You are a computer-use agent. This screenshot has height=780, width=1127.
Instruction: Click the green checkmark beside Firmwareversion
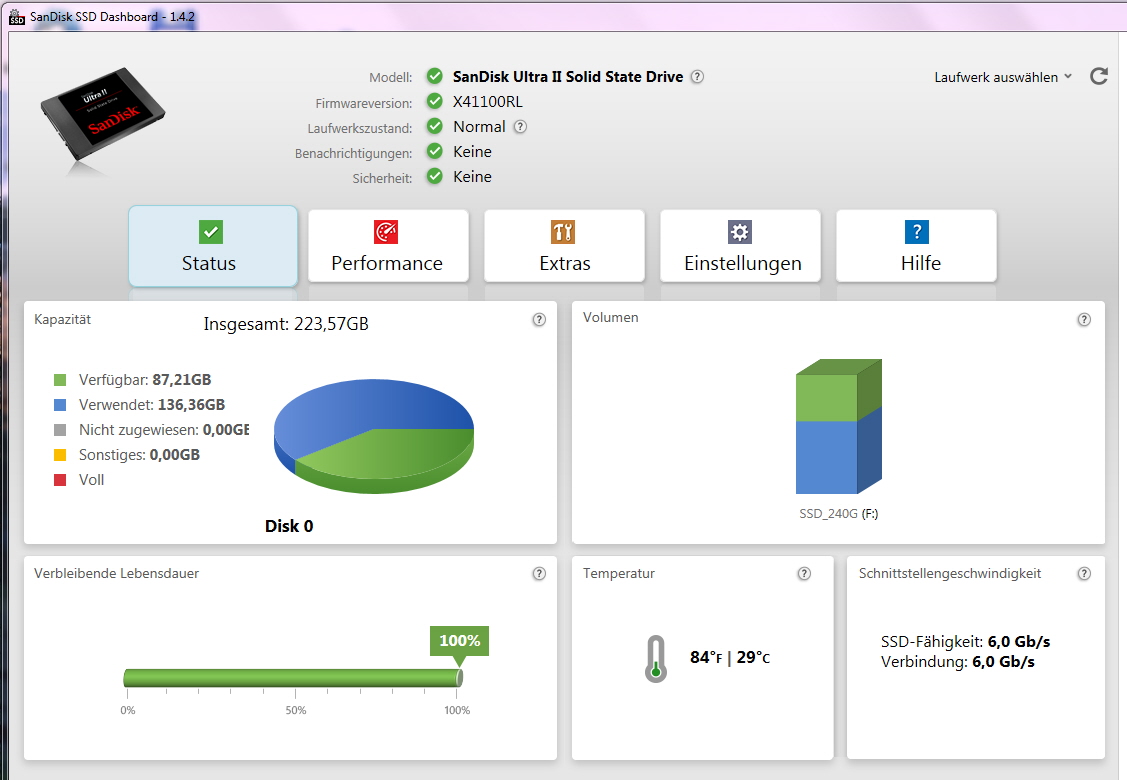(435, 101)
